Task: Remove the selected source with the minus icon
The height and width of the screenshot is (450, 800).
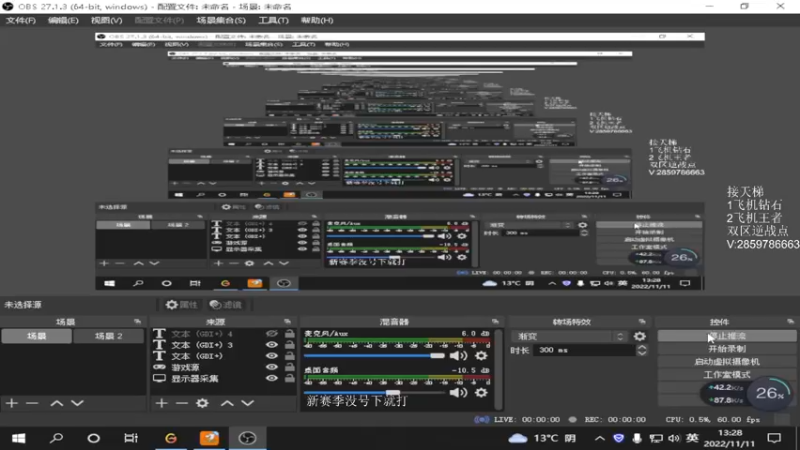Action: coord(182,403)
